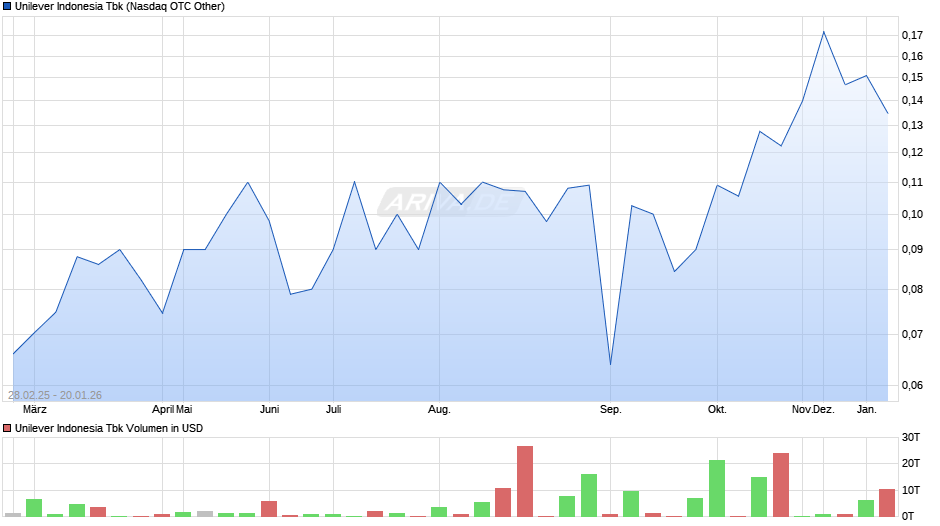Click the 'Unilever Indonesia Tbk Volumen in USD' label
The image size is (940, 526).
coord(109,428)
